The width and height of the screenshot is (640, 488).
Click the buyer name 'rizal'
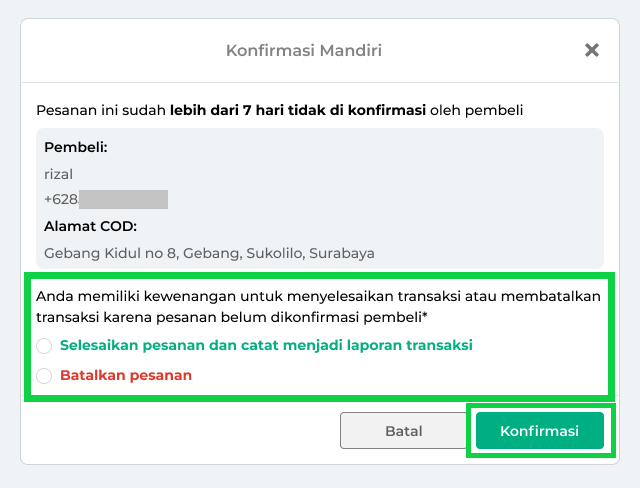pos(59,174)
